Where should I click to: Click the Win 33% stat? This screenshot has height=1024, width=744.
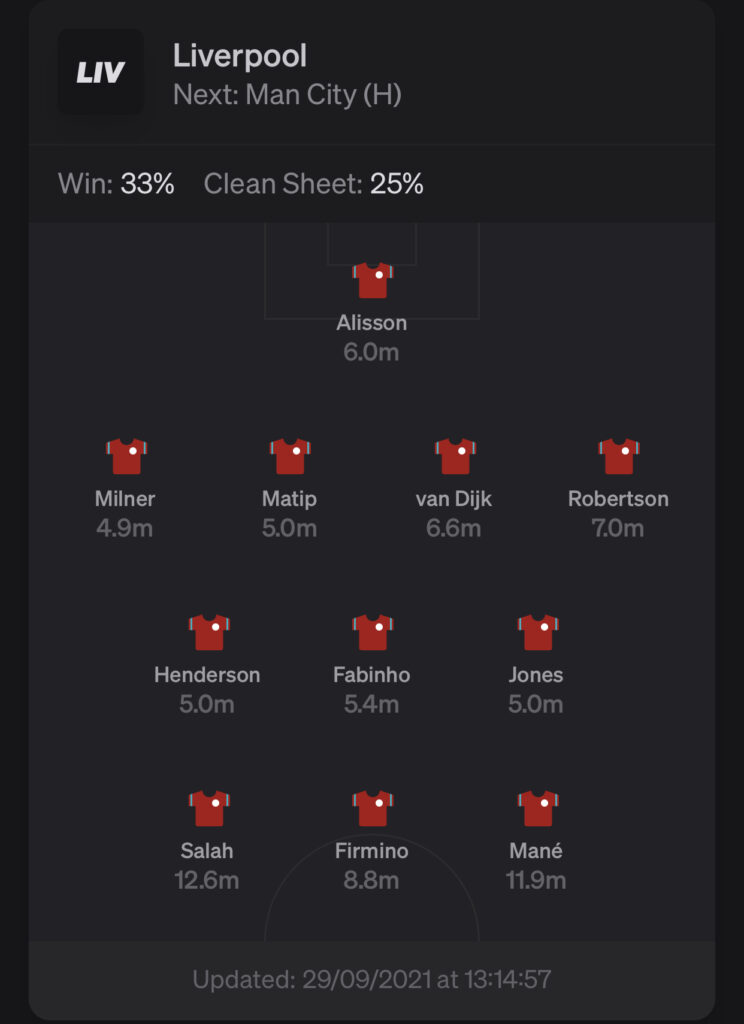(116, 184)
